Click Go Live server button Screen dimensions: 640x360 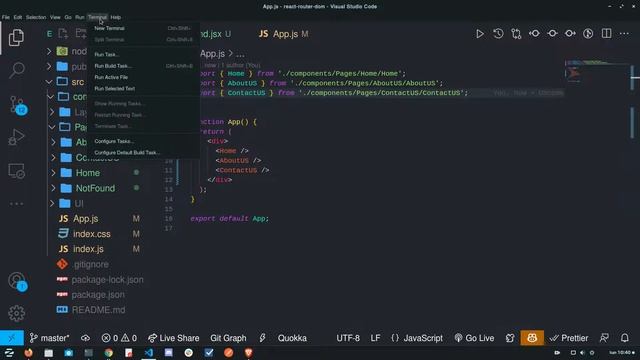474,338
